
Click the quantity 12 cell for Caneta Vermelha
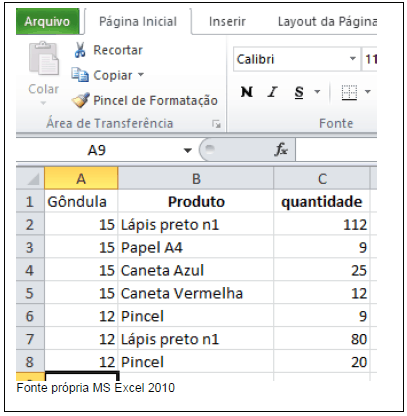(322, 293)
